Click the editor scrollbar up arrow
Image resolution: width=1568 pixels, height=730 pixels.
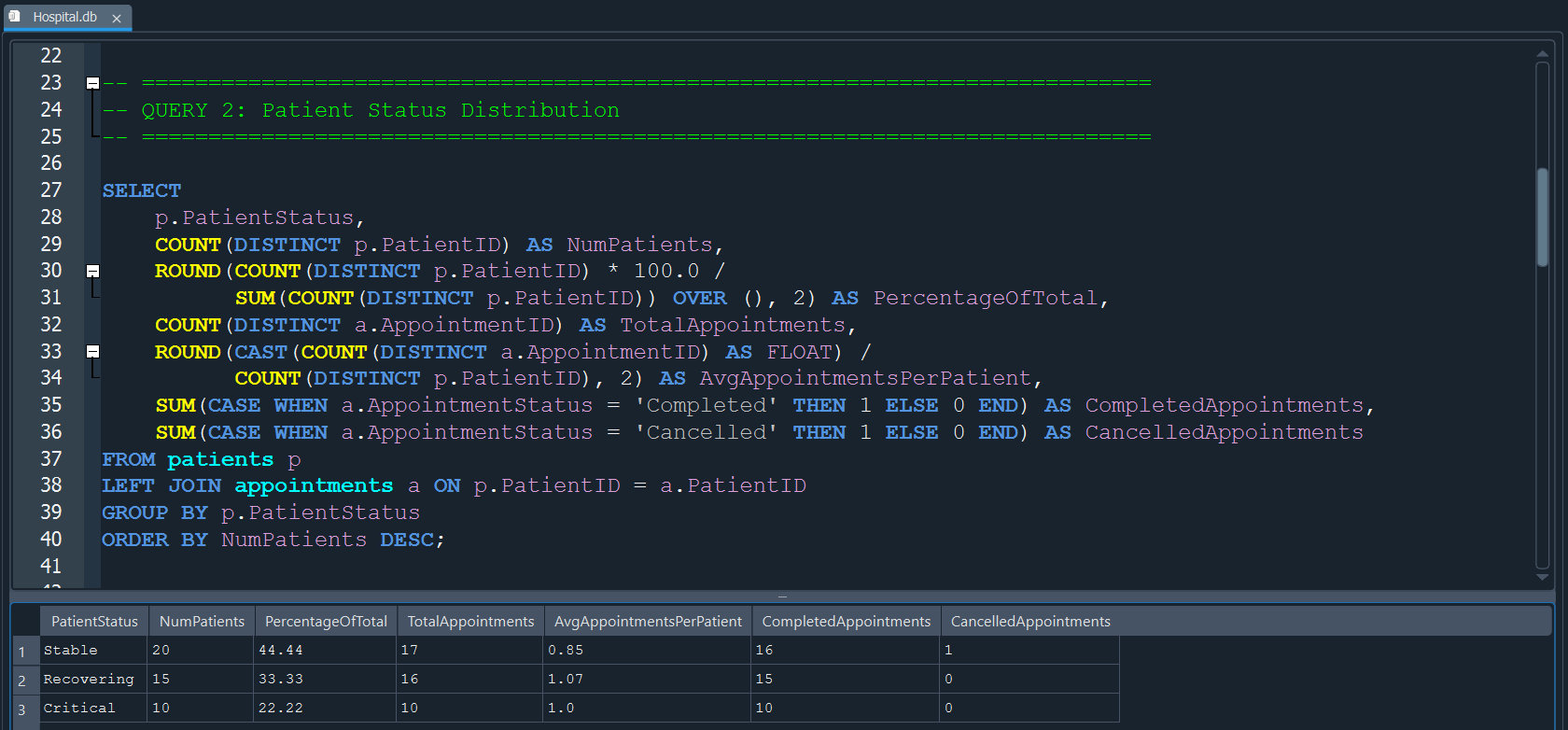(x=1542, y=55)
